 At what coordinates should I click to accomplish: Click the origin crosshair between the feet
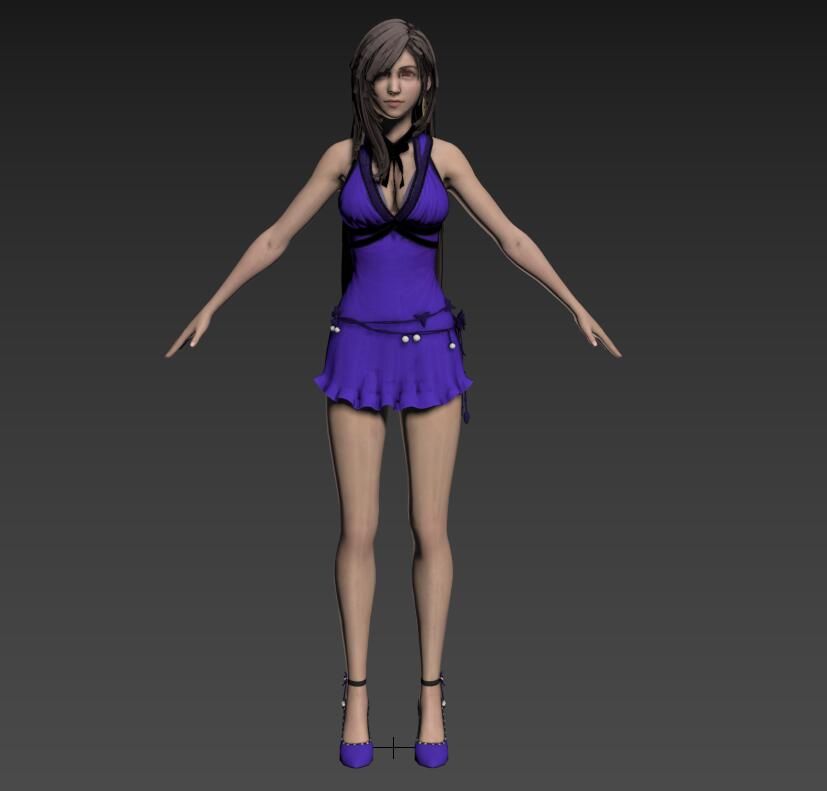click(394, 748)
